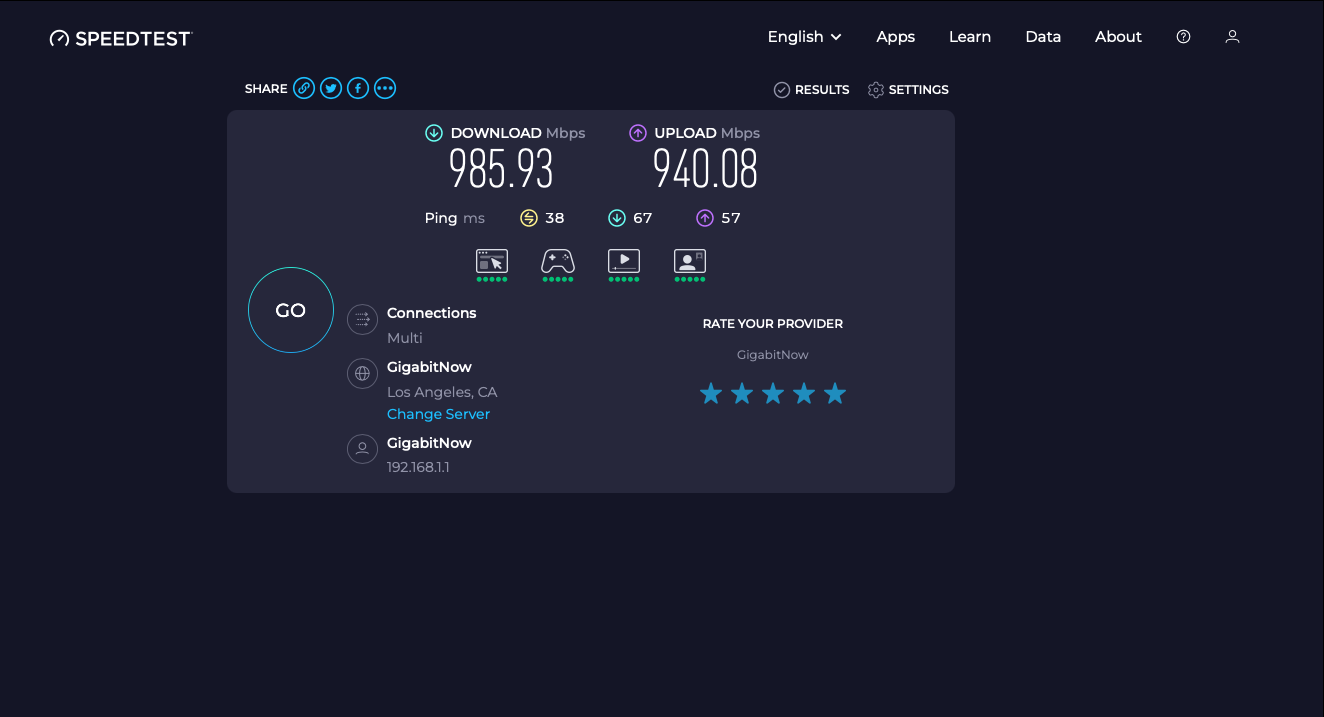Click the SHARE label
This screenshot has width=1324, height=717.
[266, 89]
